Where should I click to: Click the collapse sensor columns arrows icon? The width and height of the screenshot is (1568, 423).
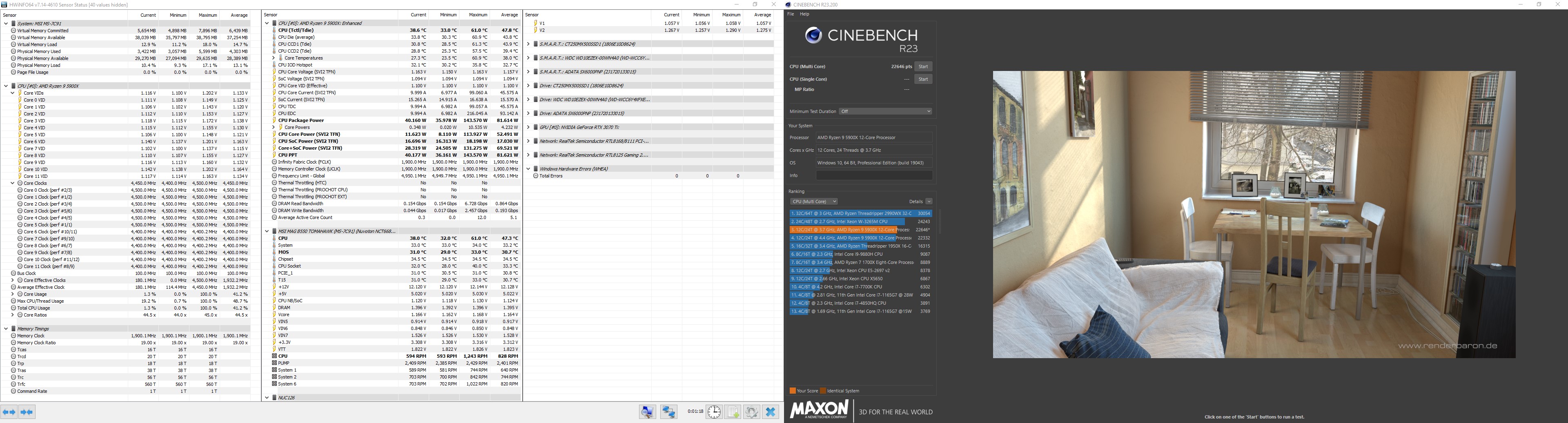(27, 412)
